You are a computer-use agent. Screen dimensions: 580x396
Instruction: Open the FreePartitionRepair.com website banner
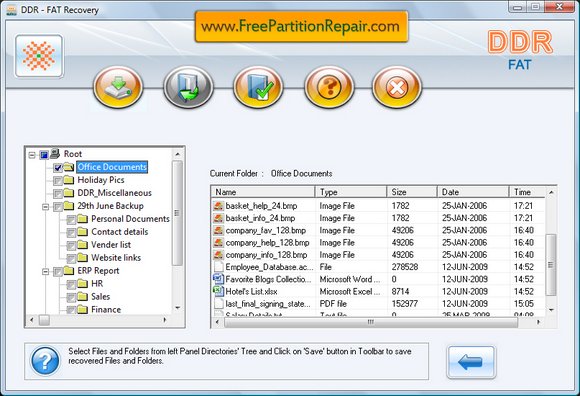(x=301, y=26)
